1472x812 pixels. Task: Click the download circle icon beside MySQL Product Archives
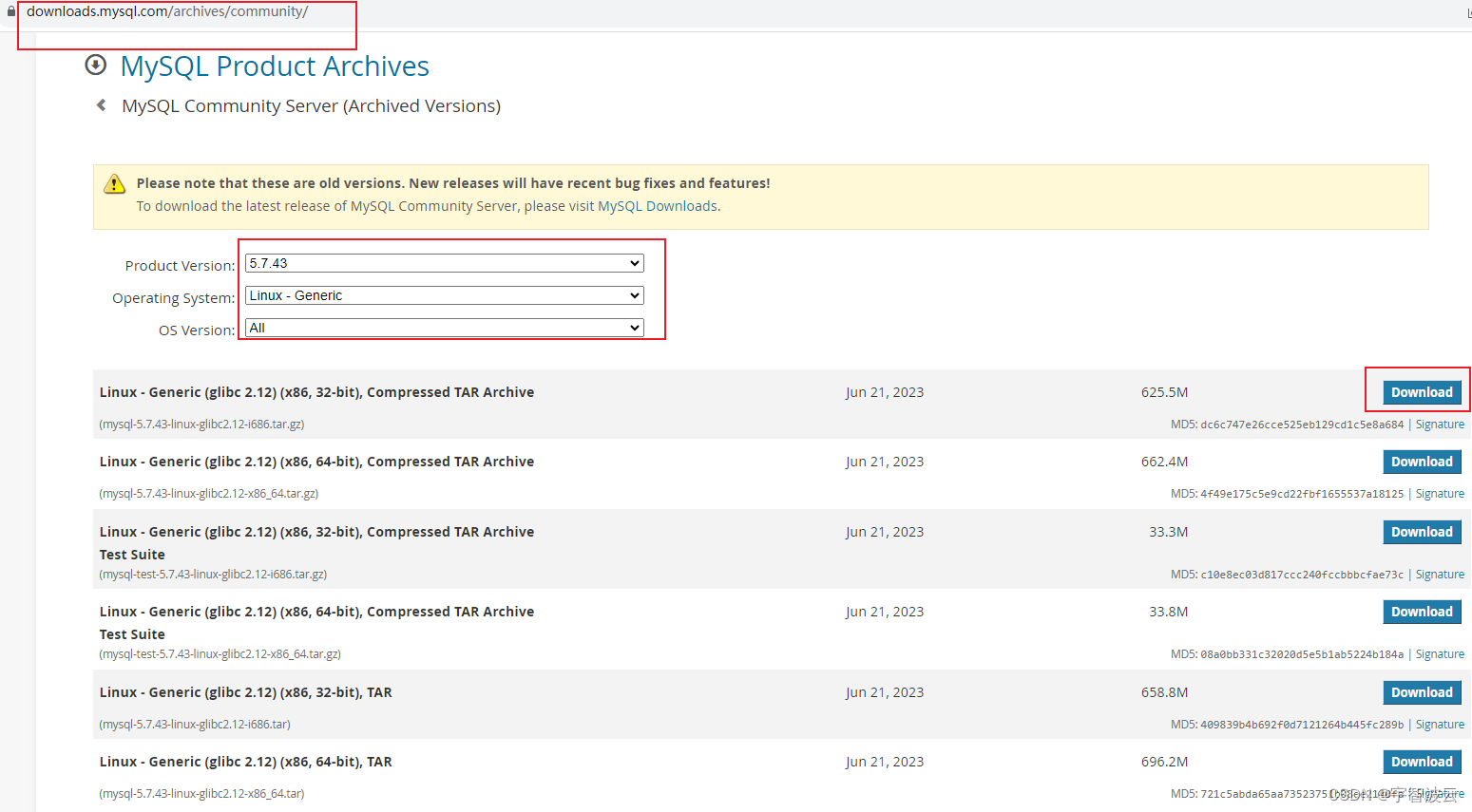(x=96, y=65)
